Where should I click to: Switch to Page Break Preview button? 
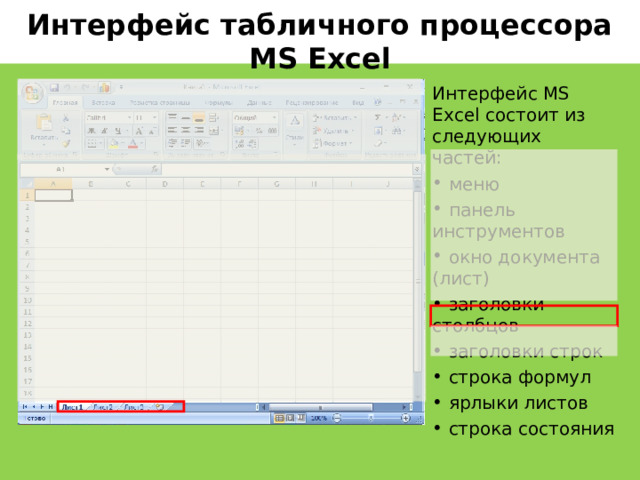(301, 418)
